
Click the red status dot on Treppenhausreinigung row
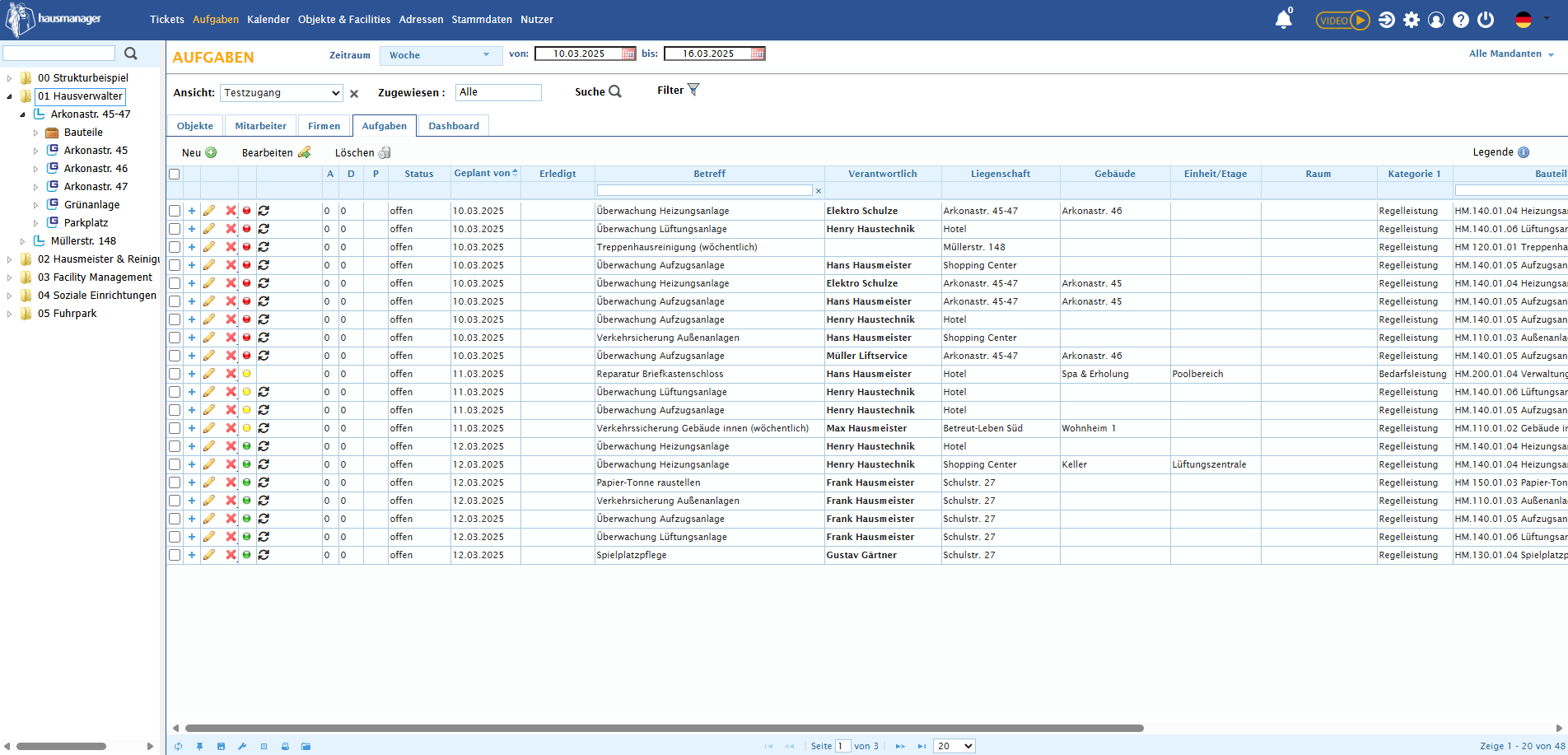[x=246, y=247]
